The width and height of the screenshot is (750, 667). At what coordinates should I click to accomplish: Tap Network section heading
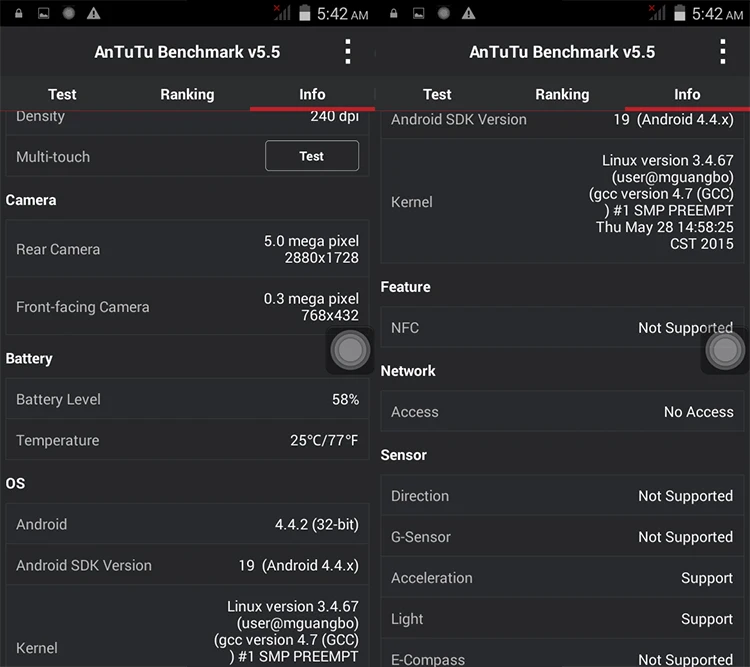click(x=408, y=371)
